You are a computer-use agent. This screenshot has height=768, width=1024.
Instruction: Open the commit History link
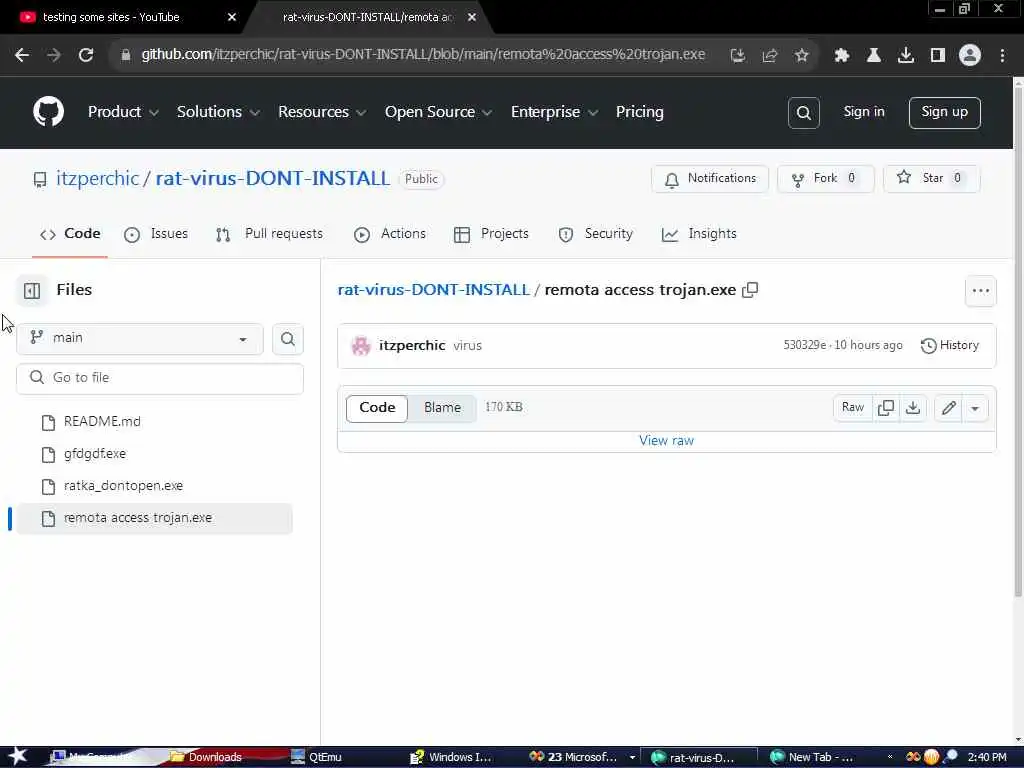click(950, 345)
